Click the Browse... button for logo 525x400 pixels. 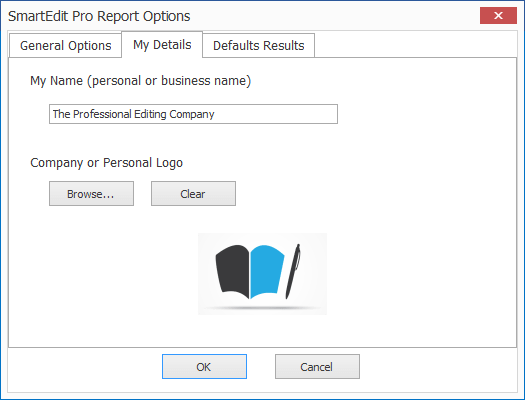click(x=91, y=193)
